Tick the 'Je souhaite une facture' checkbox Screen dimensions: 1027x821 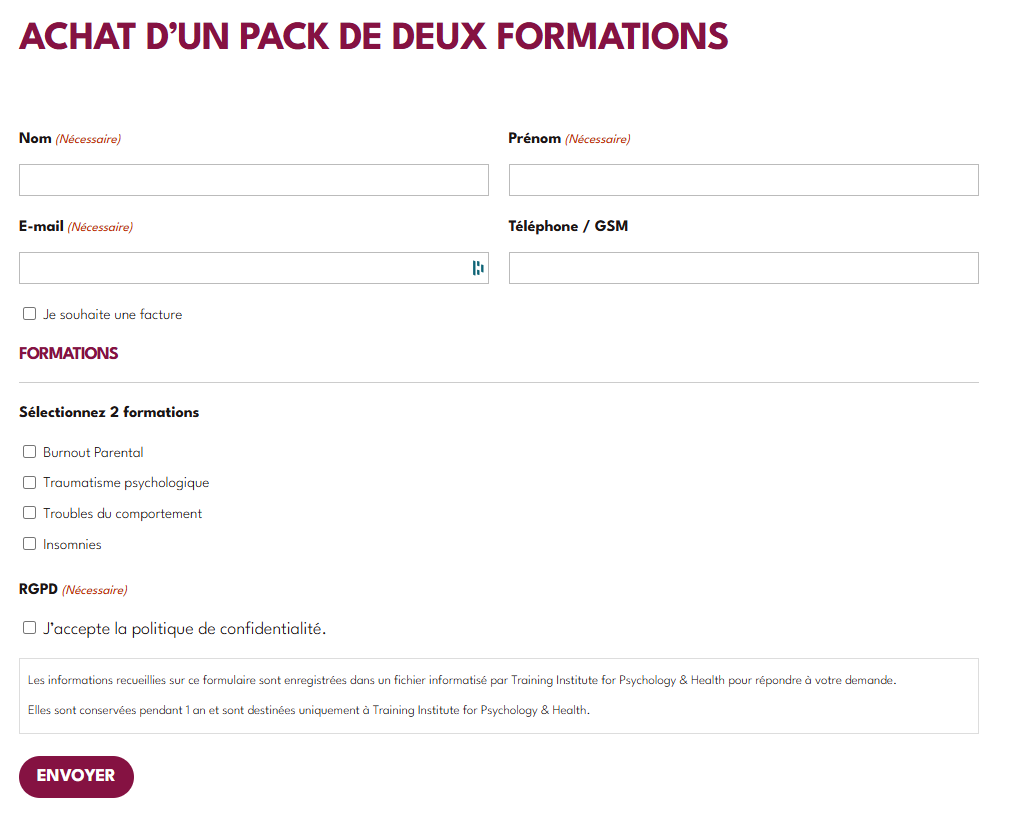click(x=29, y=314)
